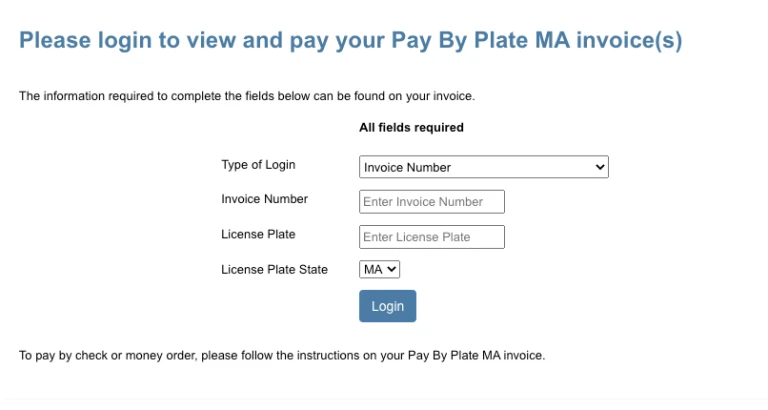Click the word "Login" on the submit button

(387, 306)
